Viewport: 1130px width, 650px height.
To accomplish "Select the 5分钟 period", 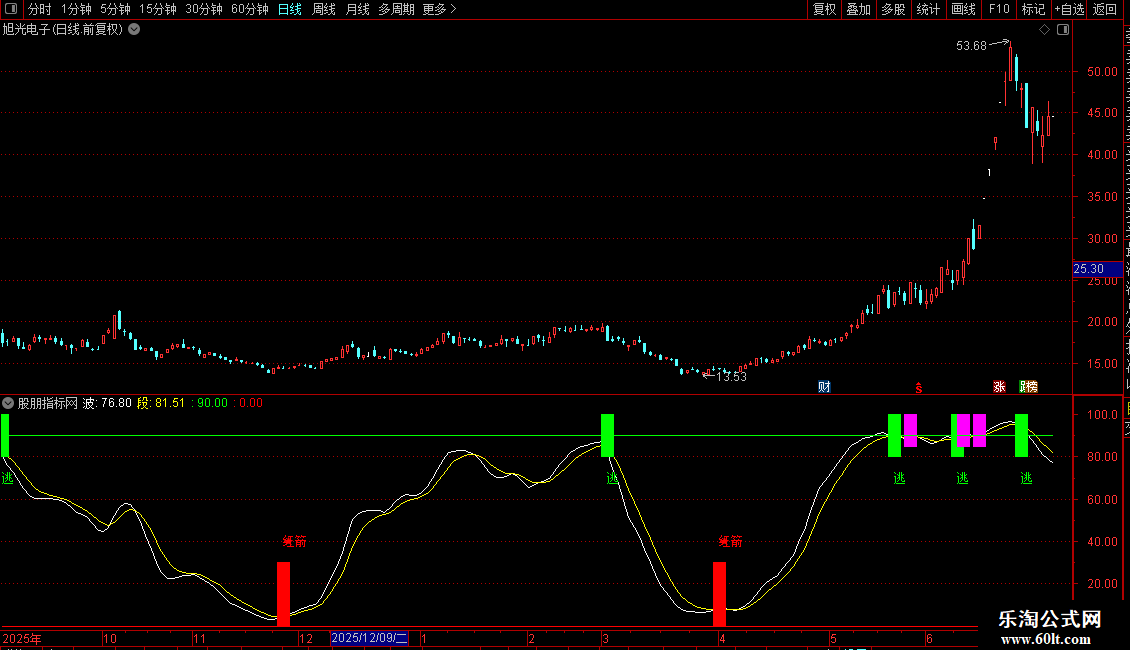I will (115, 9).
